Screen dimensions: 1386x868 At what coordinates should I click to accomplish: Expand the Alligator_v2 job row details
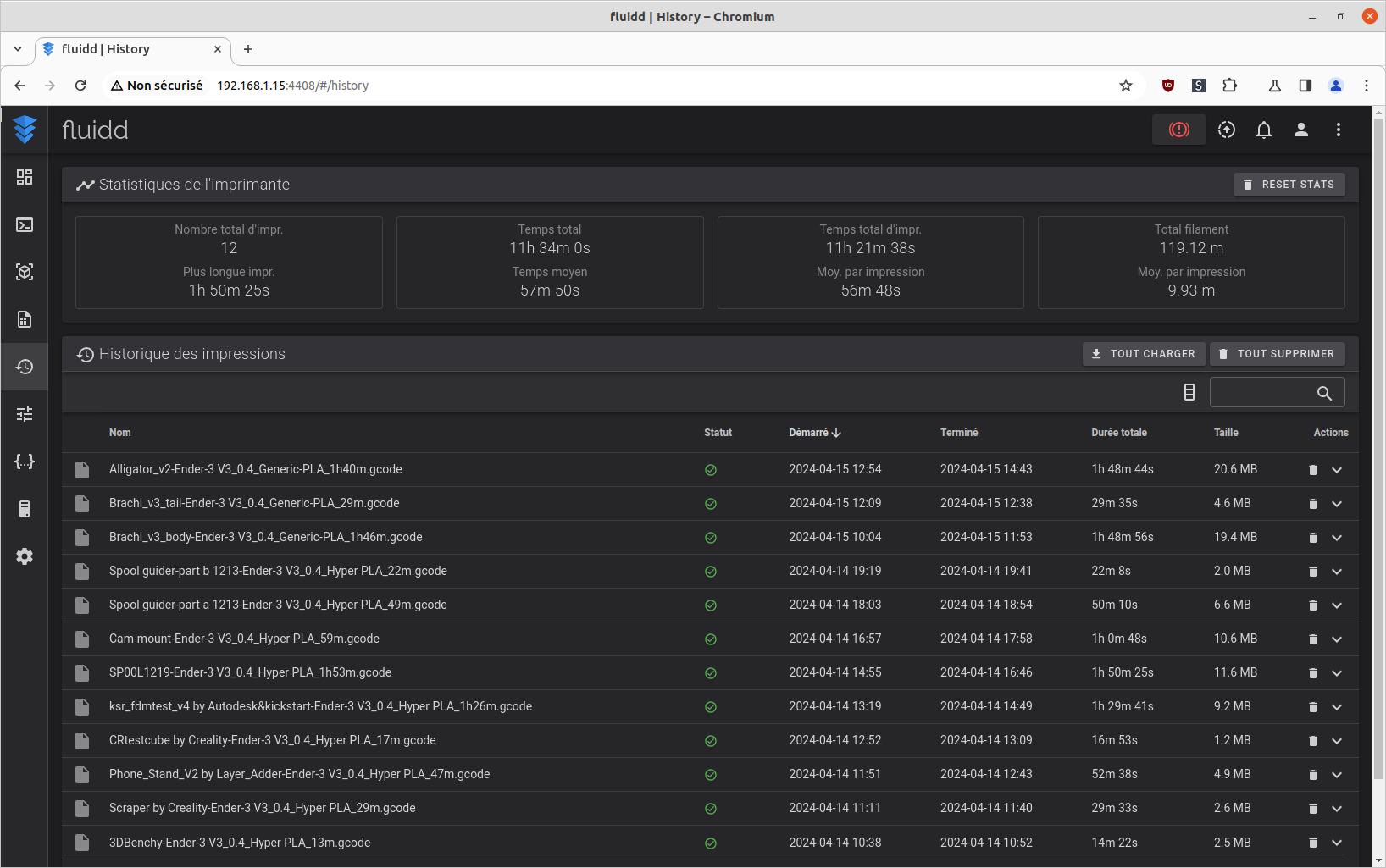(1337, 470)
